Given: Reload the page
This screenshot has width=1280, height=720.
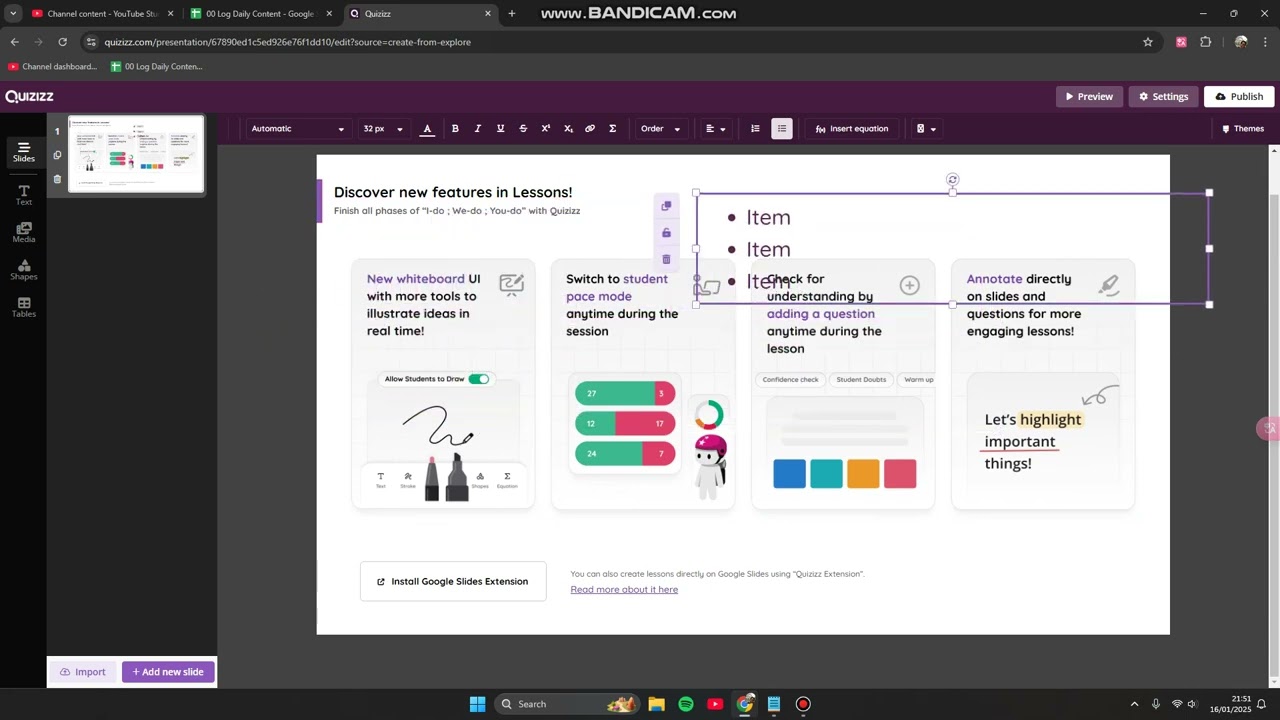Looking at the screenshot, I should [x=62, y=42].
